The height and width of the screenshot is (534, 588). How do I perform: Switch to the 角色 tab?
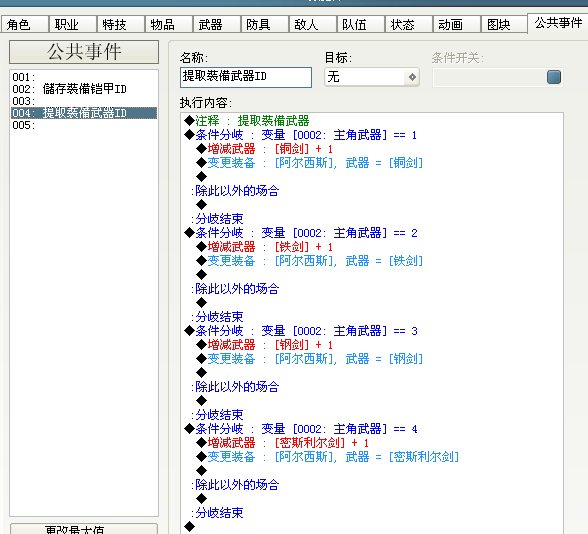pyautogui.click(x=25, y=24)
